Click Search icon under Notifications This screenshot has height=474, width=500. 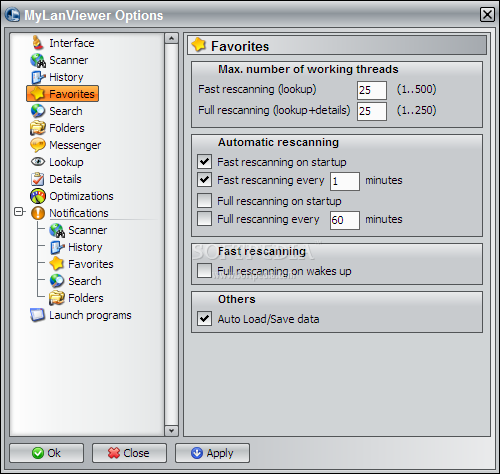click(x=57, y=281)
